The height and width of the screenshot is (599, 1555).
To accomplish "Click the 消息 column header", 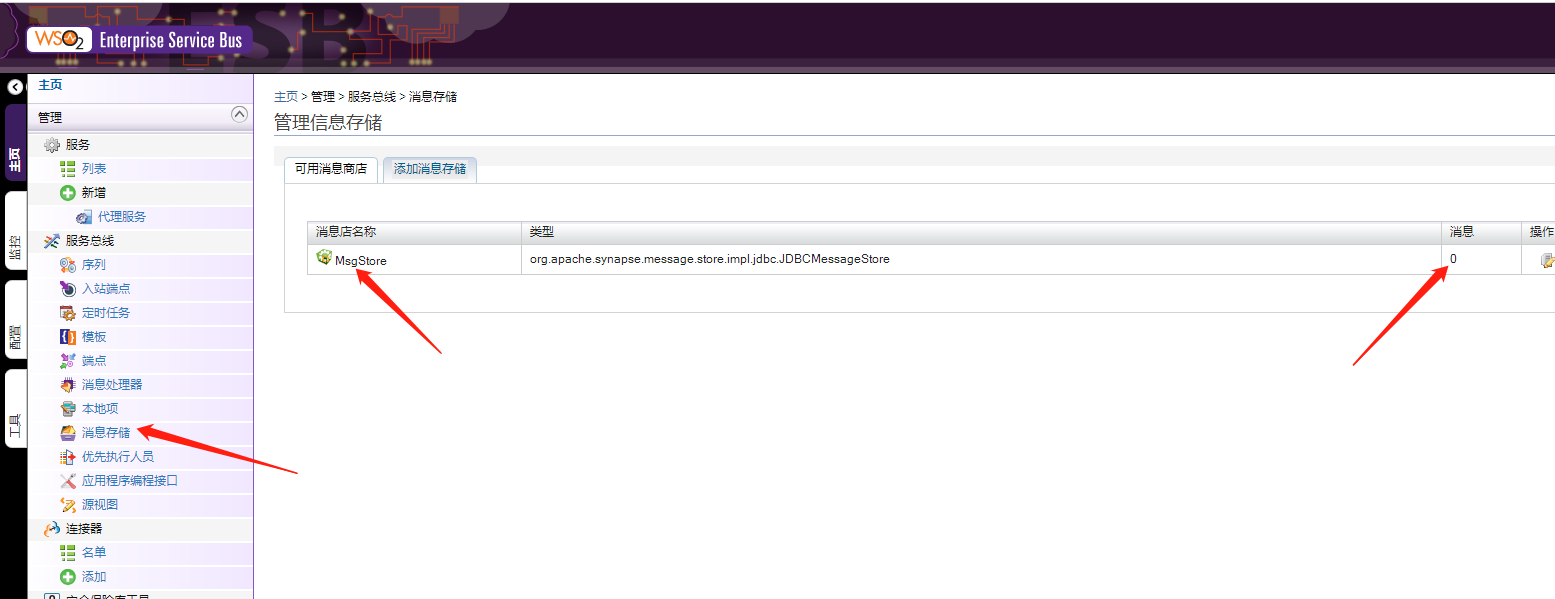I will tap(1481, 232).
